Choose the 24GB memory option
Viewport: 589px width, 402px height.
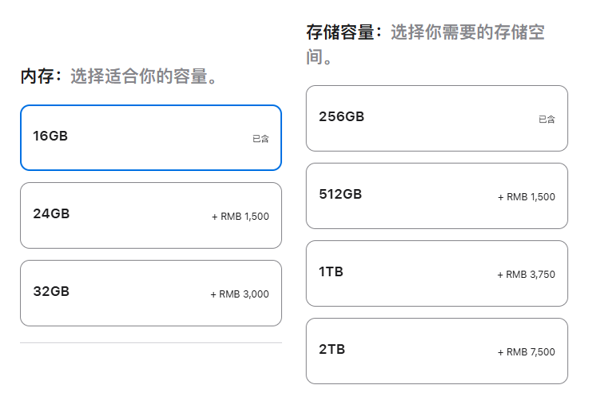coord(151,215)
